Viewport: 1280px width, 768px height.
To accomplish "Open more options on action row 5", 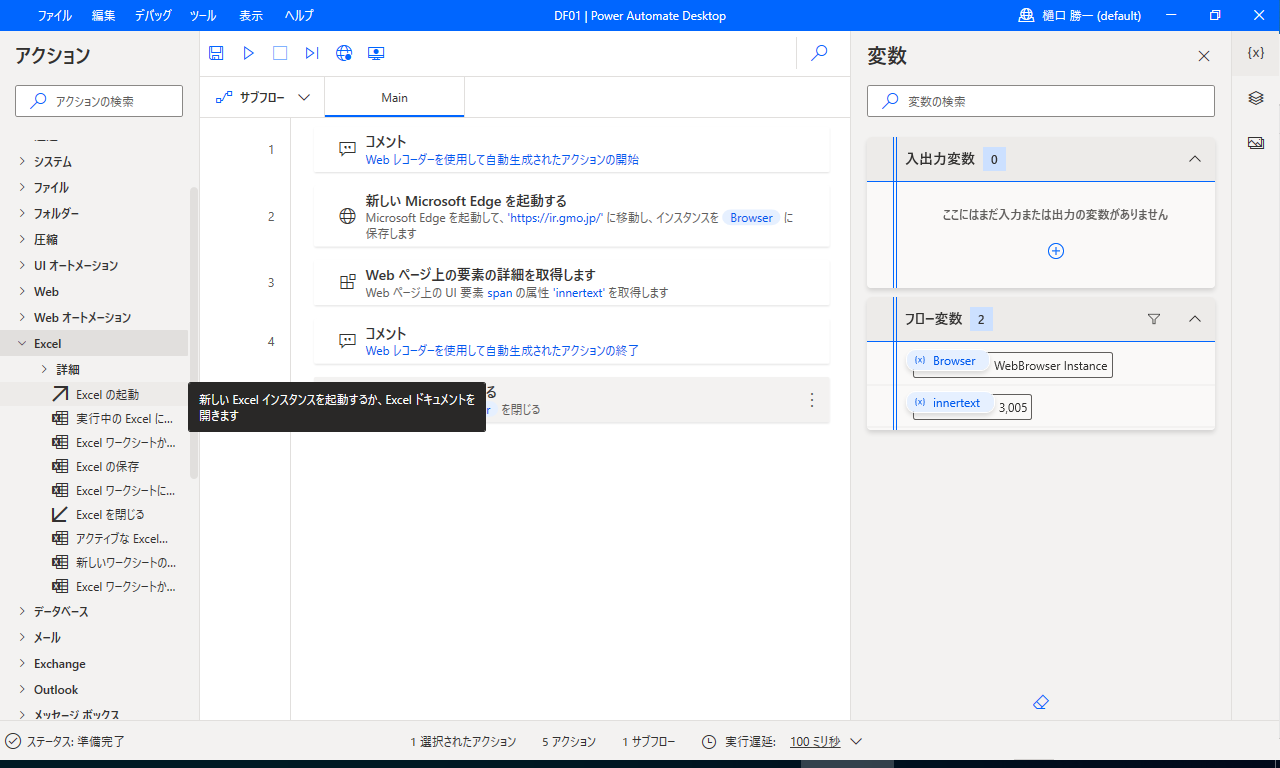I will [x=812, y=400].
